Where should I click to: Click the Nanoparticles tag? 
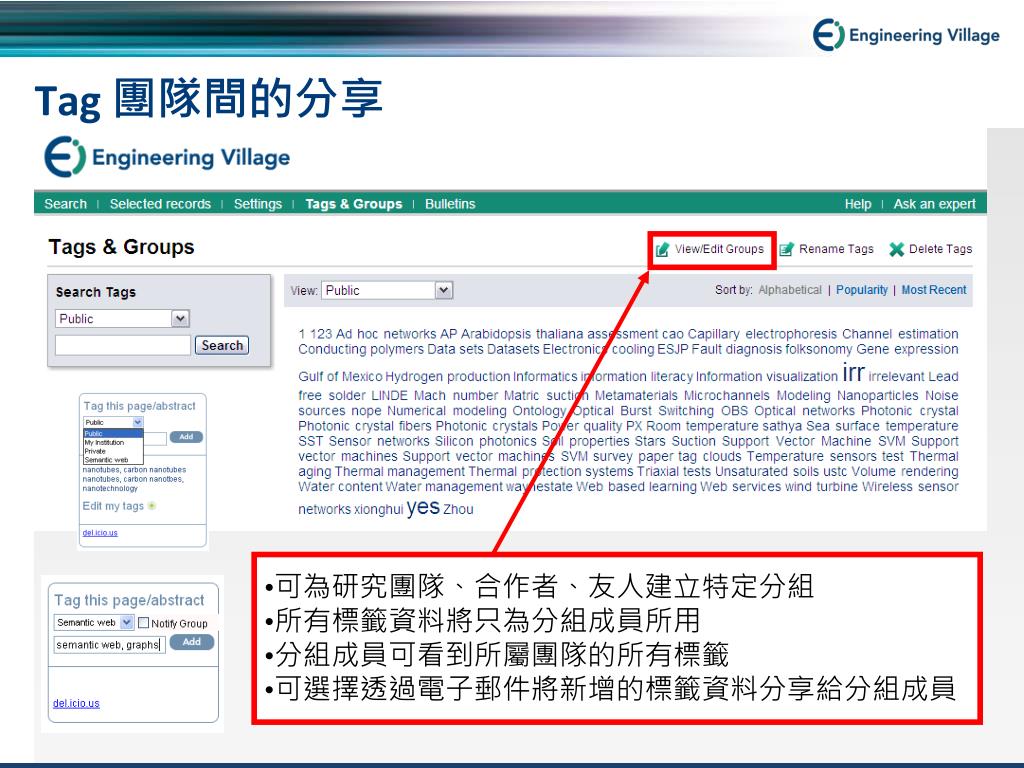click(x=878, y=396)
